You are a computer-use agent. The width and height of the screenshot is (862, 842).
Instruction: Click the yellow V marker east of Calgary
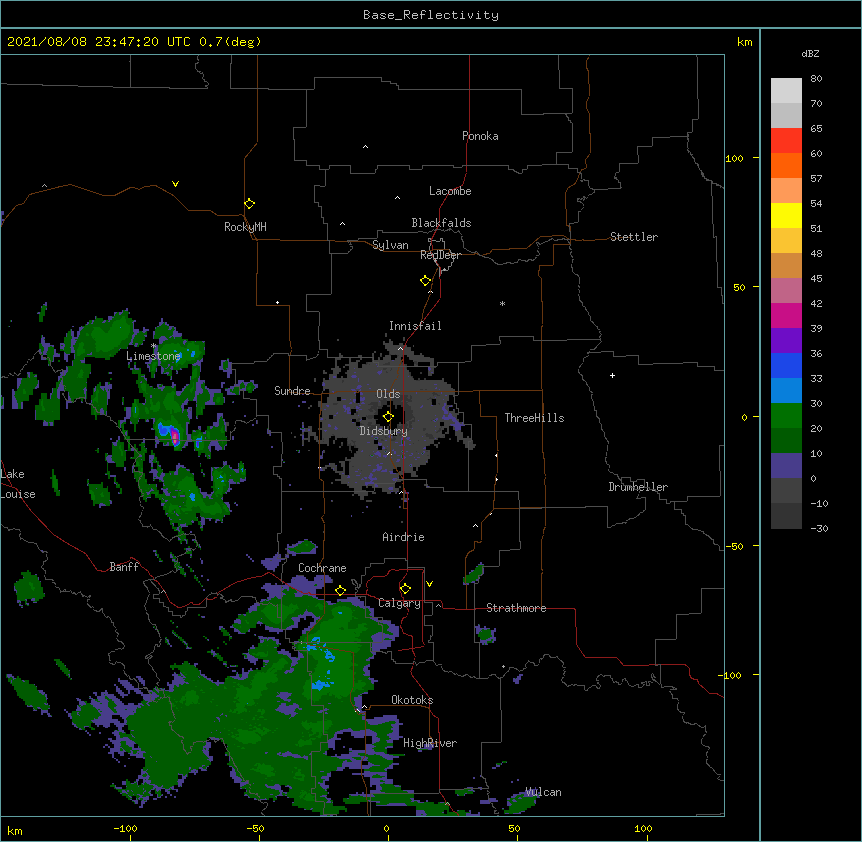(x=429, y=584)
